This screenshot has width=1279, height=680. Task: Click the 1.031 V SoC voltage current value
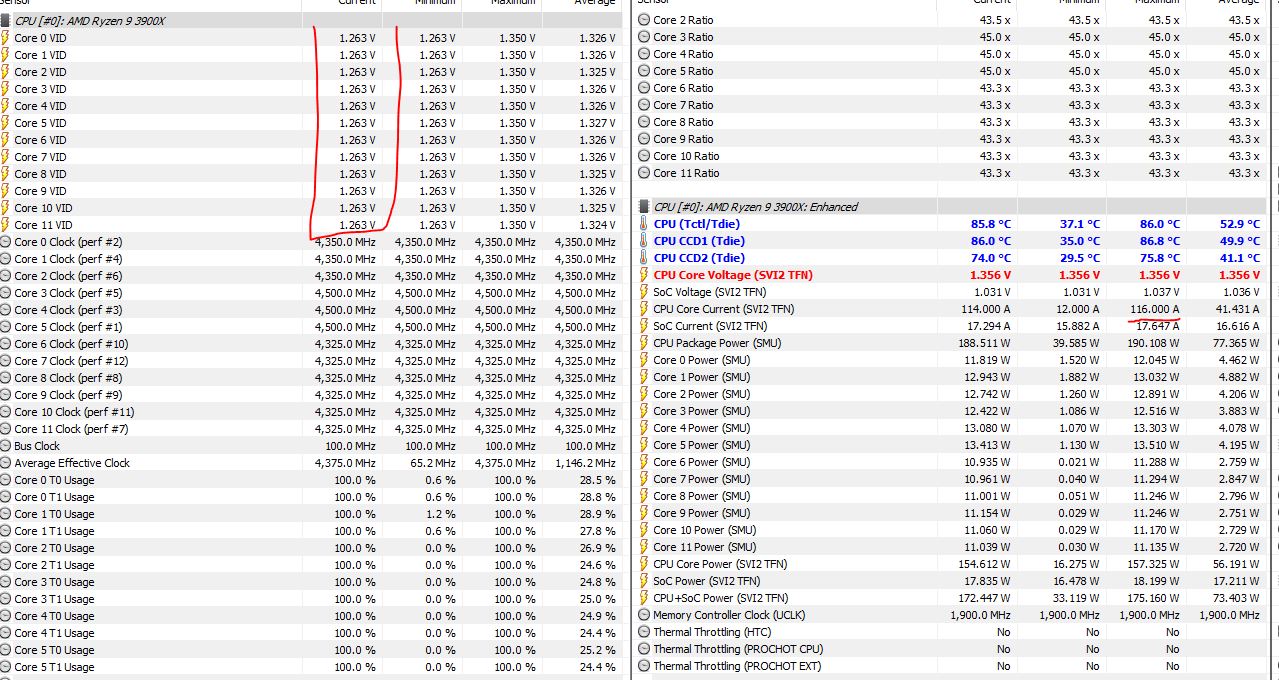[993, 292]
